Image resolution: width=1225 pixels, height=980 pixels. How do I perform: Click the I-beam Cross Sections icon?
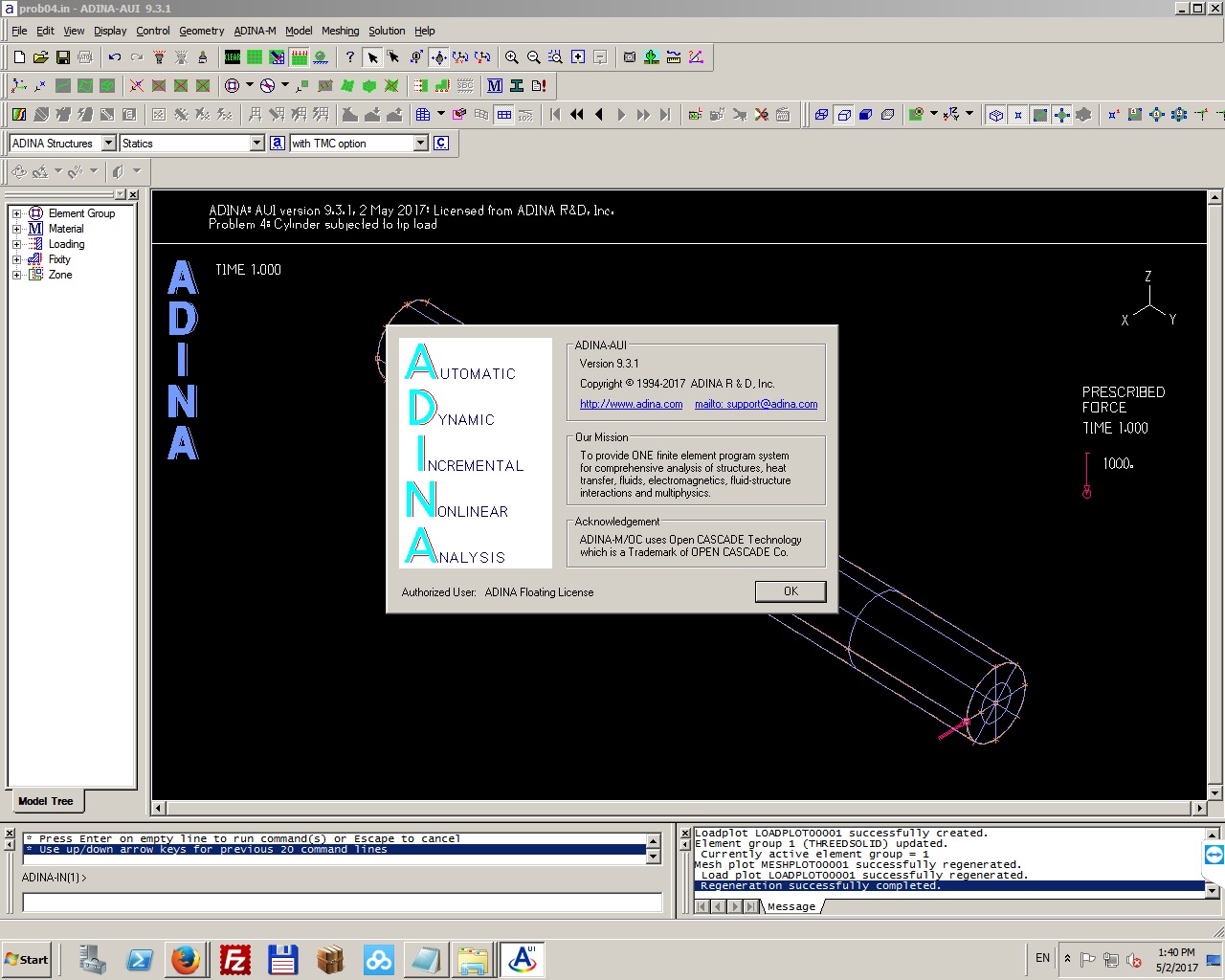click(x=517, y=86)
